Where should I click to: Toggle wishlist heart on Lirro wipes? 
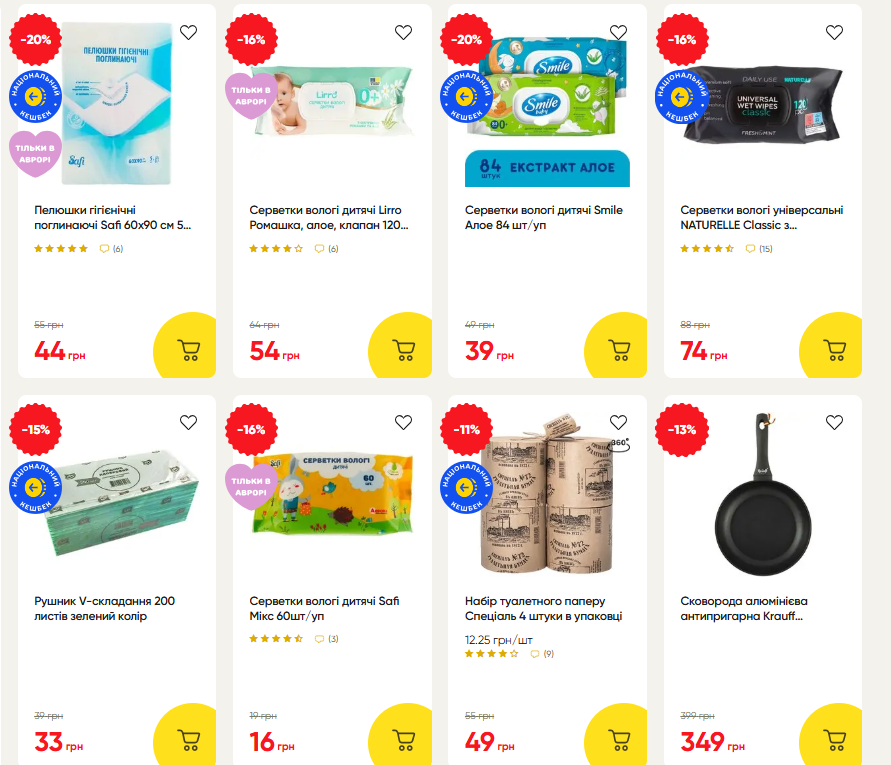[x=403, y=32]
